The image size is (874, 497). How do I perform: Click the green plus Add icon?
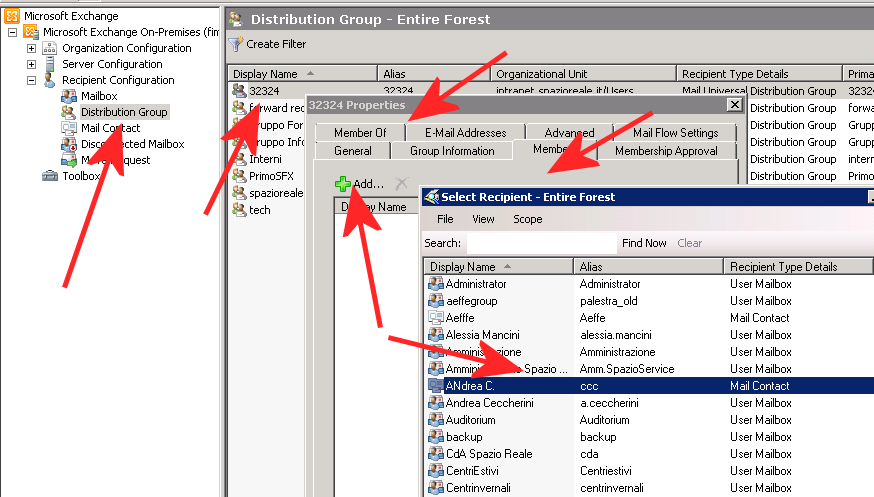(x=343, y=183)
